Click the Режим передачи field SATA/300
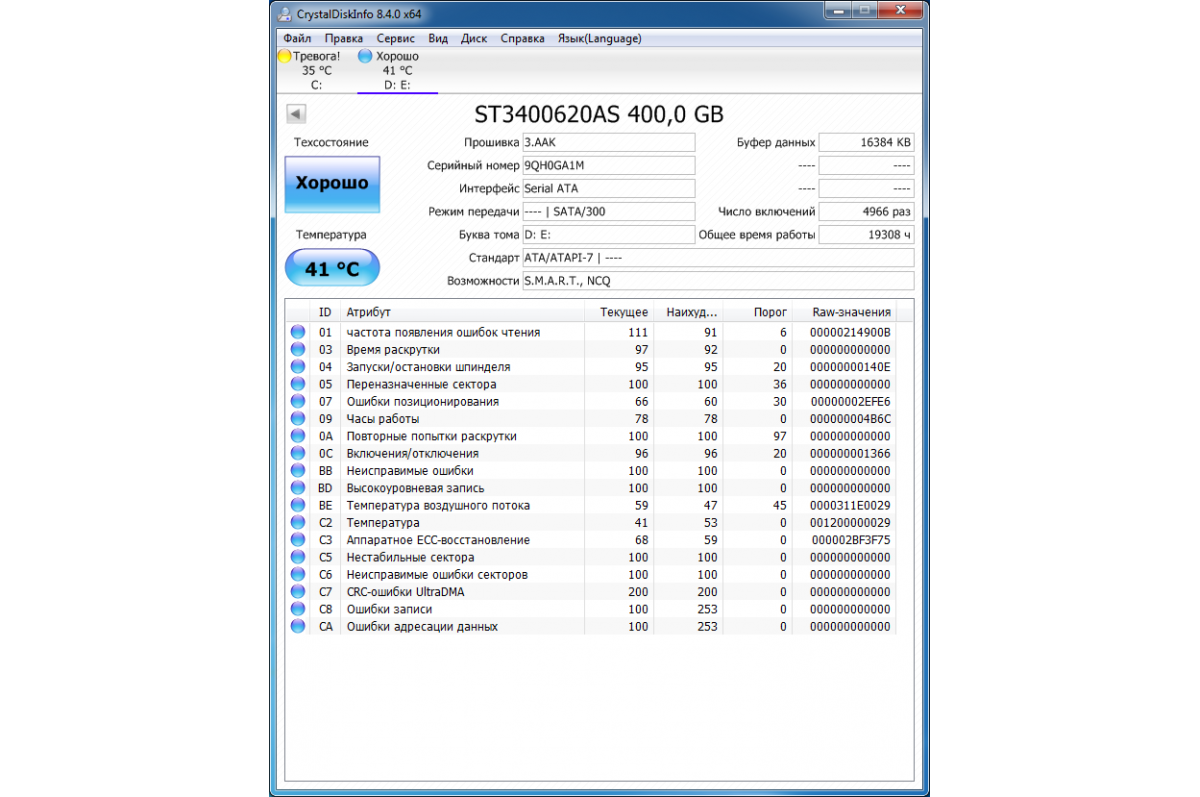 [609, 212]
